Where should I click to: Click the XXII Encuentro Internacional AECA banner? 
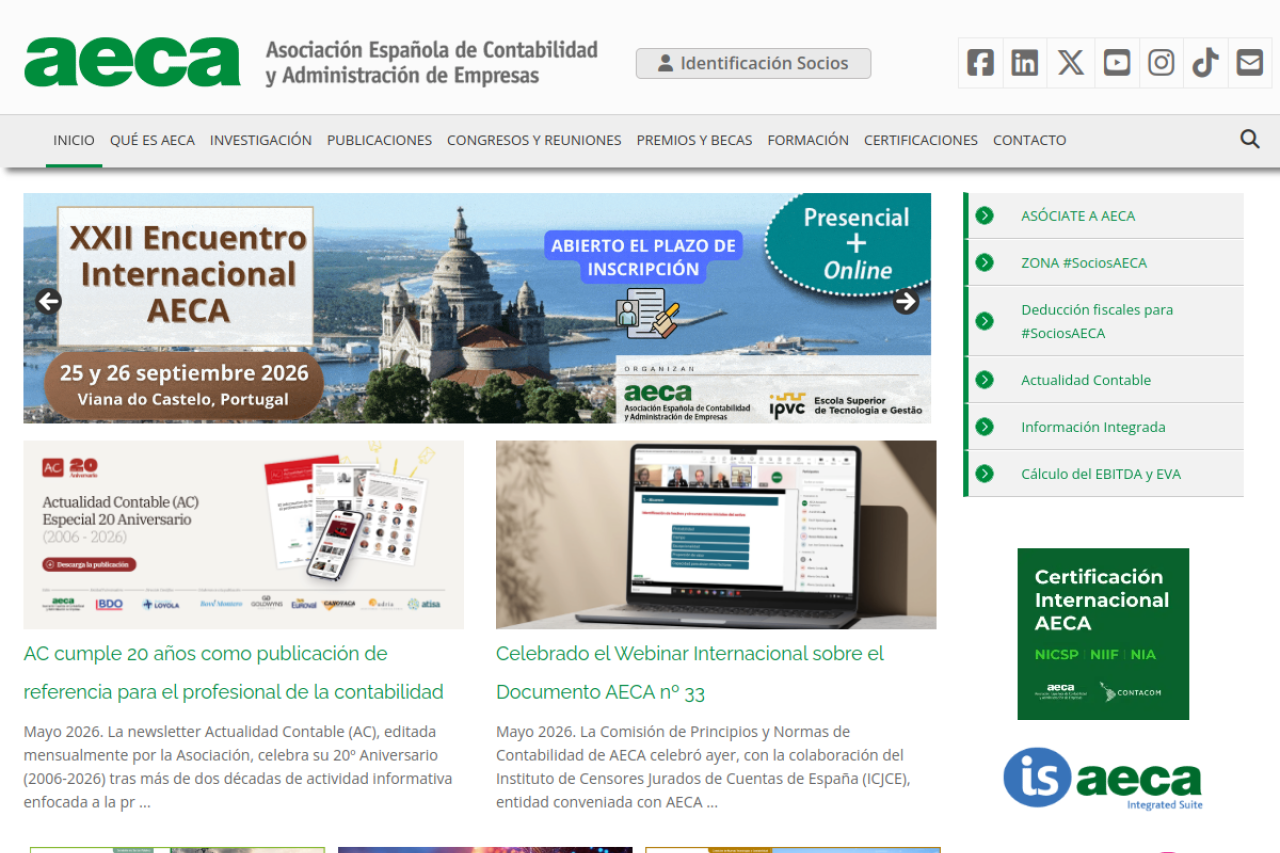coord(477,308)
